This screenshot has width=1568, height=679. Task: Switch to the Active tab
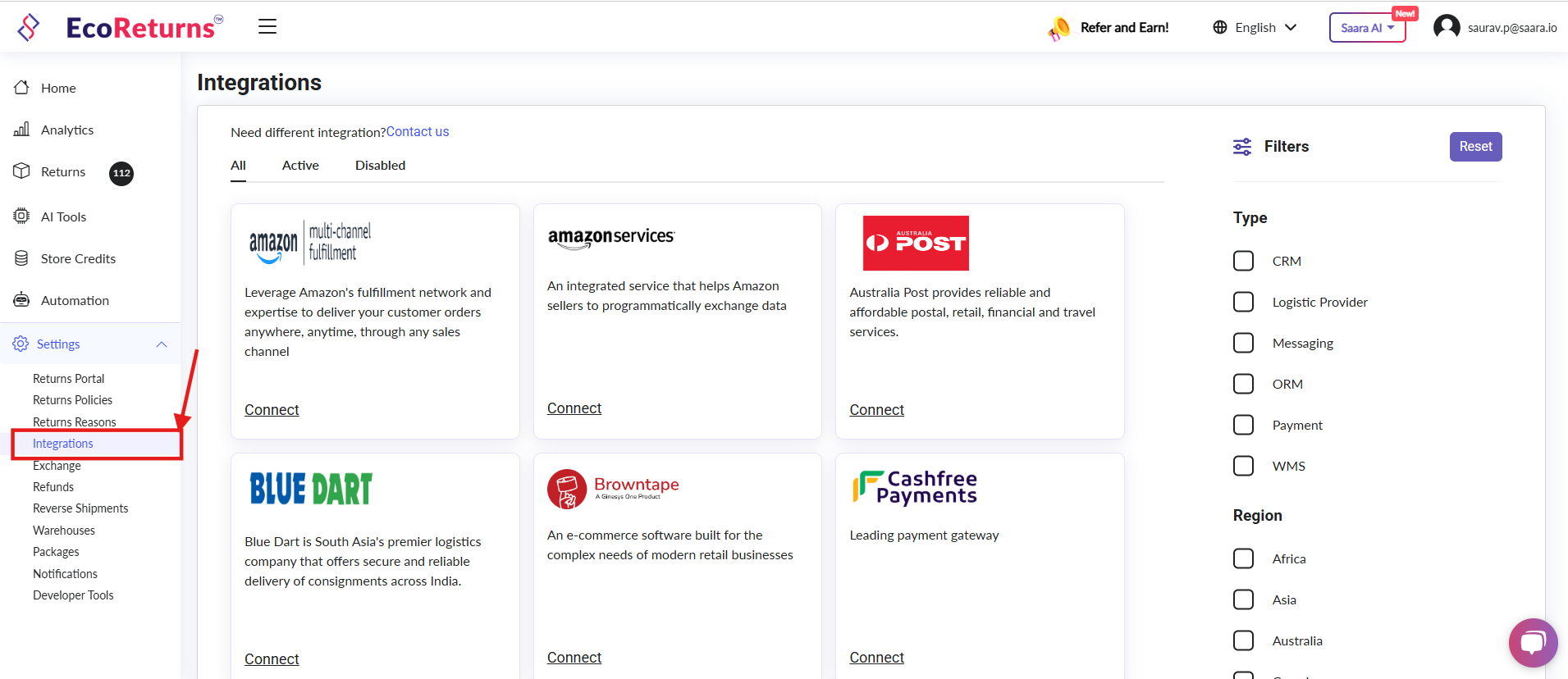pos(300,166)
